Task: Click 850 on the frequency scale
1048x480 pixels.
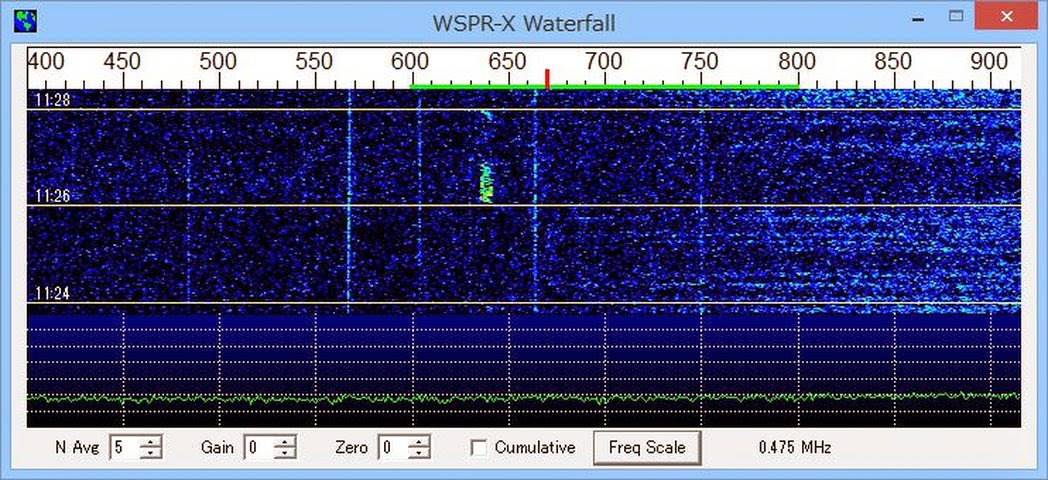Action: pyautogui.click(x=893, y=62)
